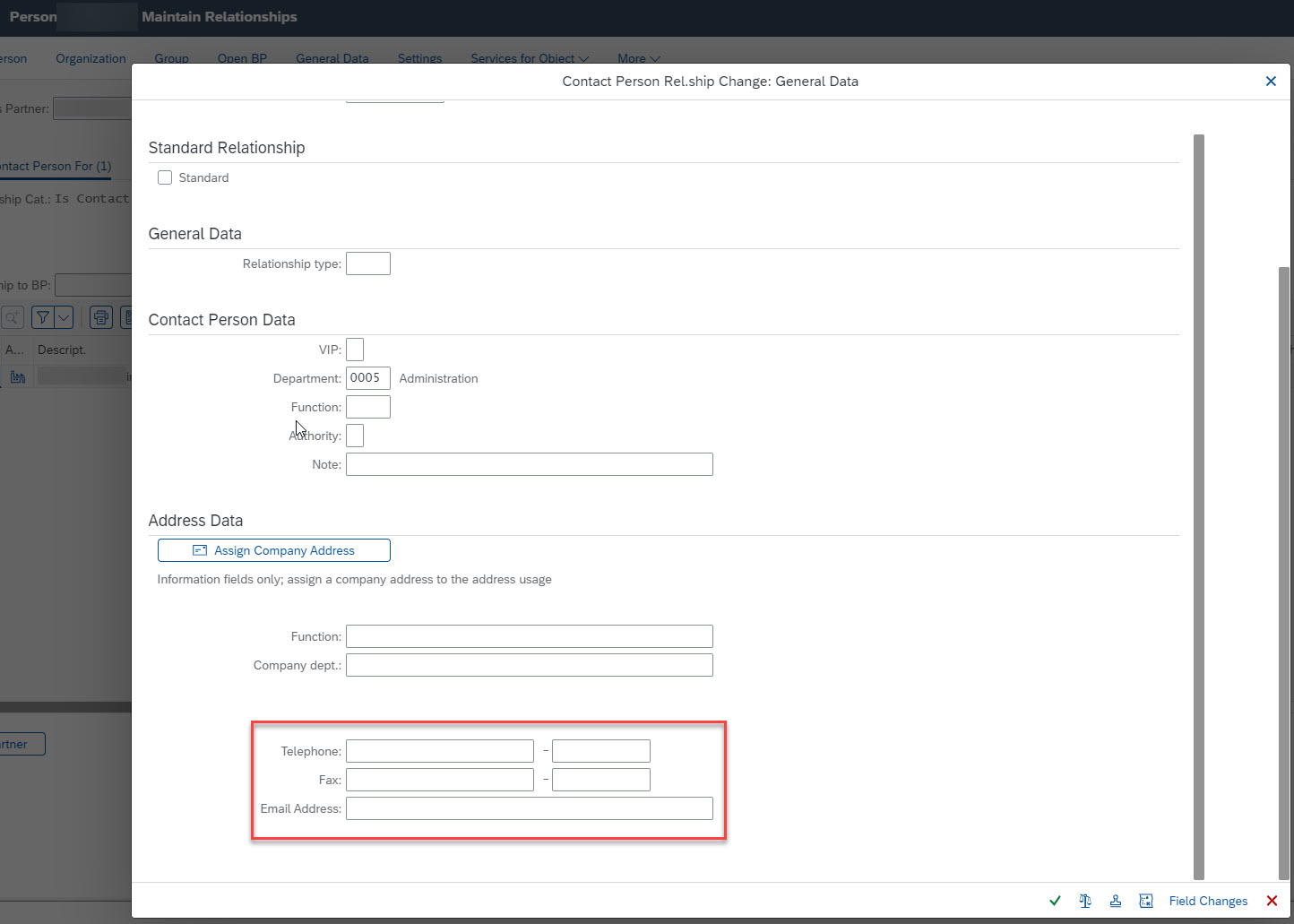Click the A... column header in background
This screenshot has height=924, width=1294.
point(14,350)
